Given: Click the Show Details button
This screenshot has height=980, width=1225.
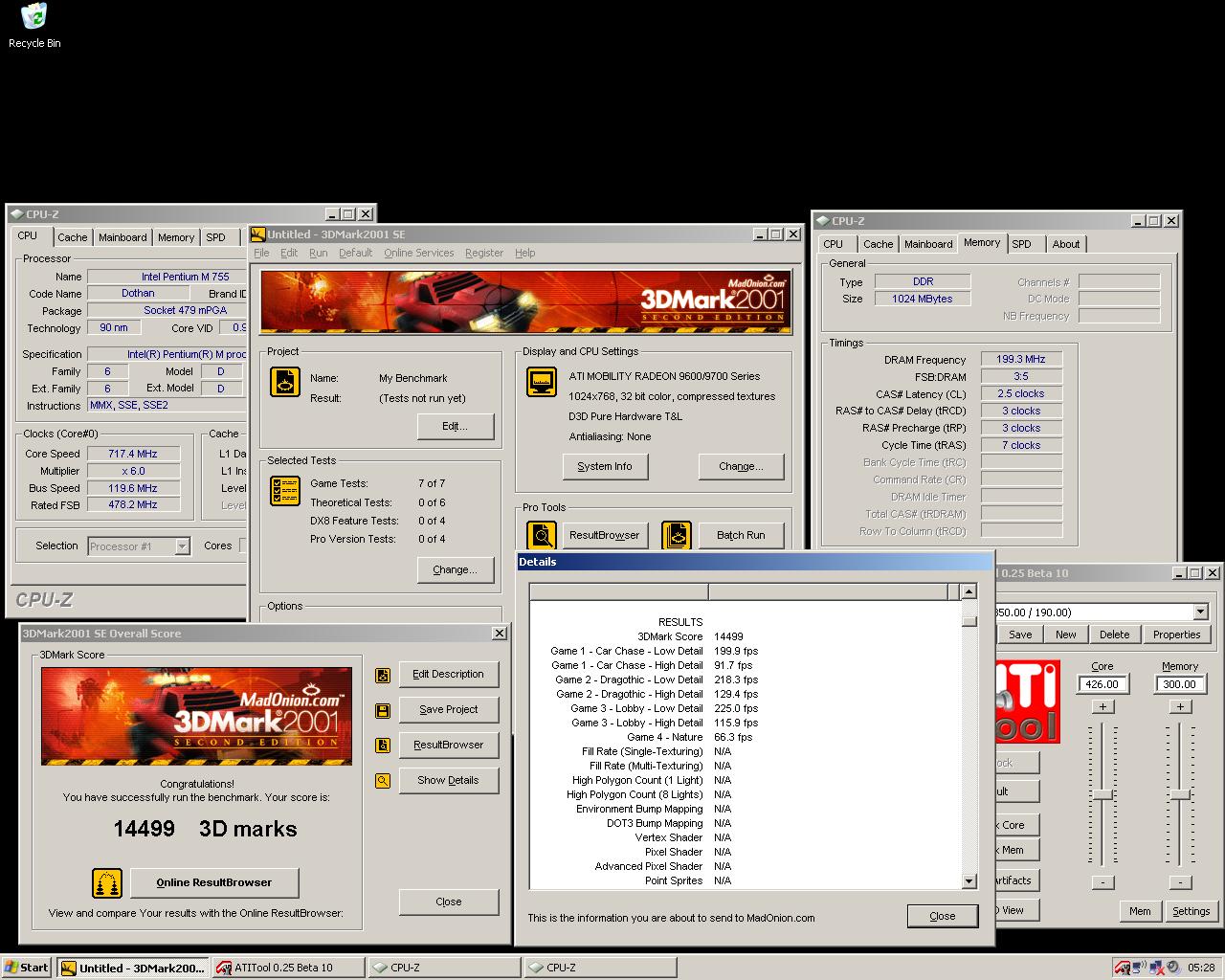Looking at the screenshot, I should (x=449, y=780).
